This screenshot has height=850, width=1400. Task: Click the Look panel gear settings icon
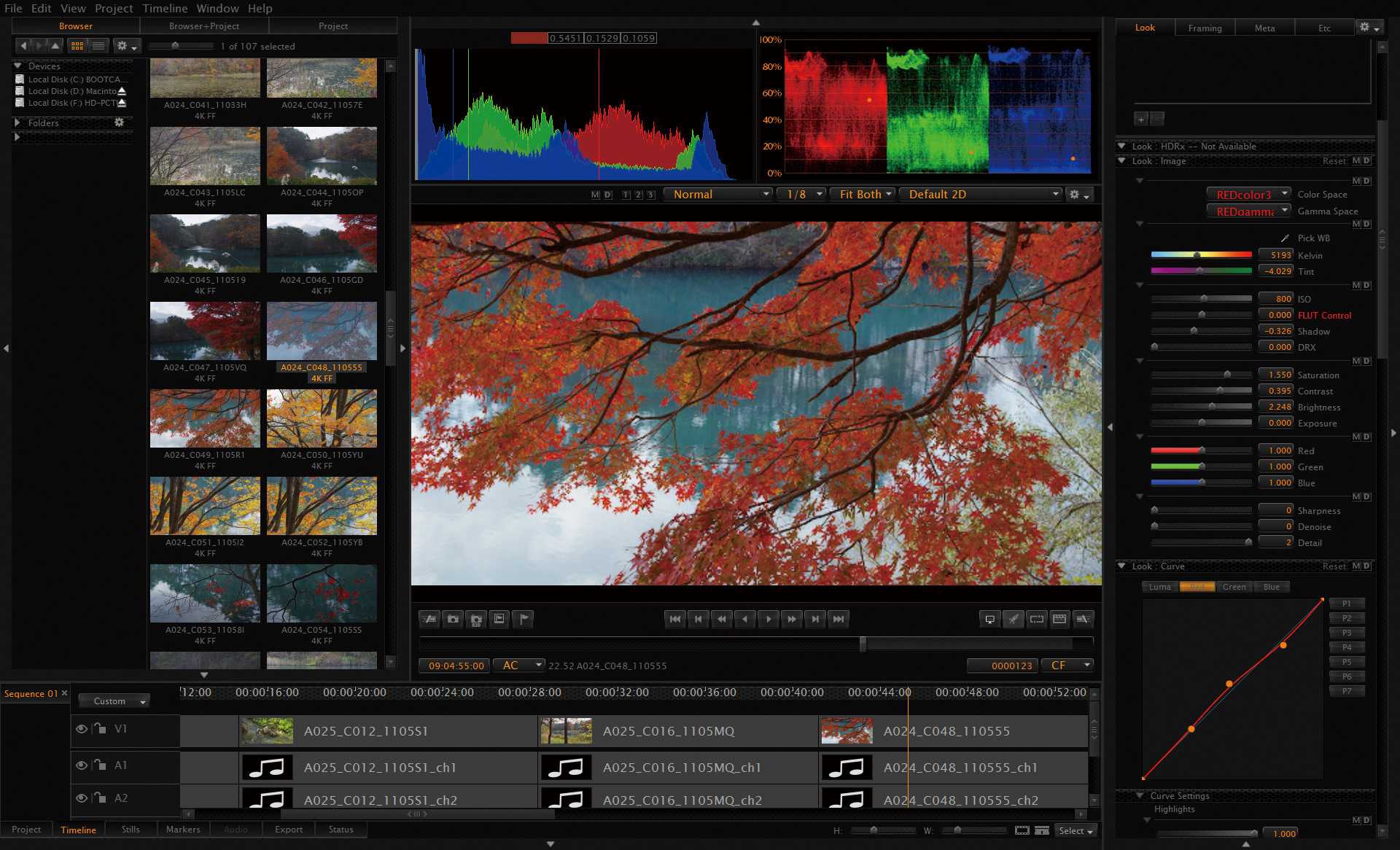(x=1363, y=26)
